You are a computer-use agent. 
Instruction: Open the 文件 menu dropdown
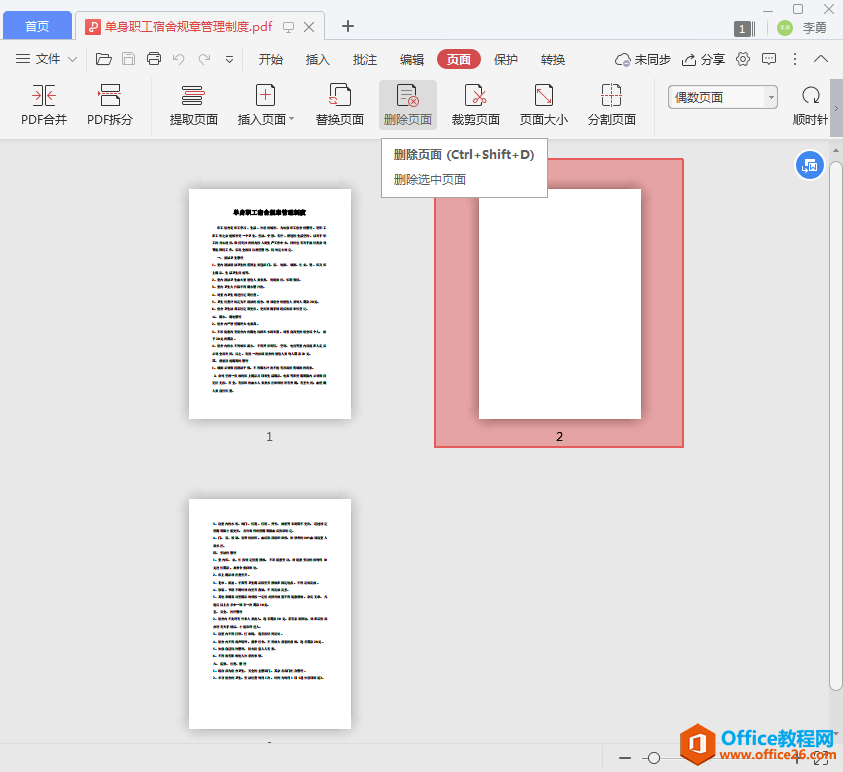[47, 59]
